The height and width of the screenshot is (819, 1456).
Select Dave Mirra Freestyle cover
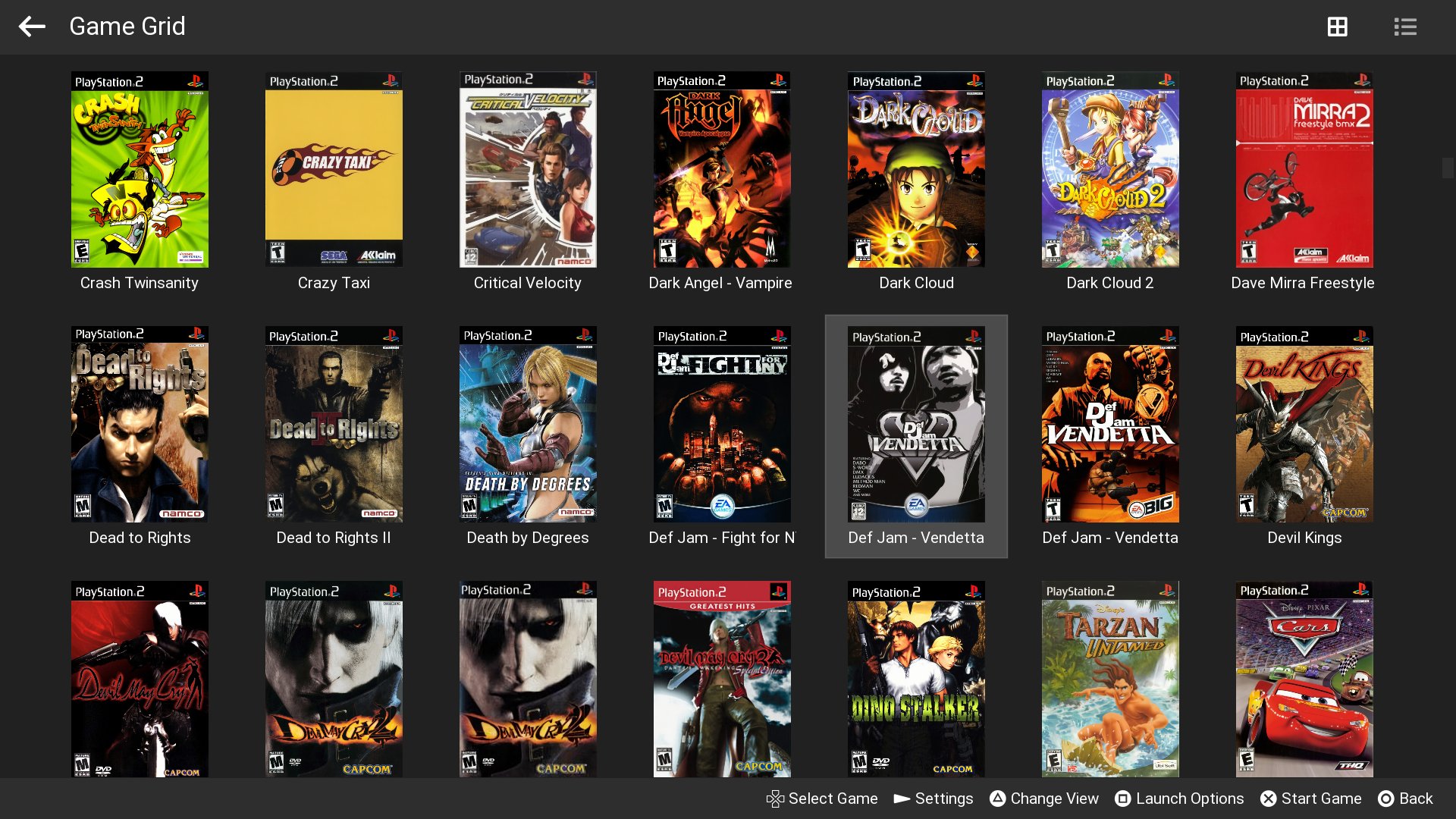1304,169
